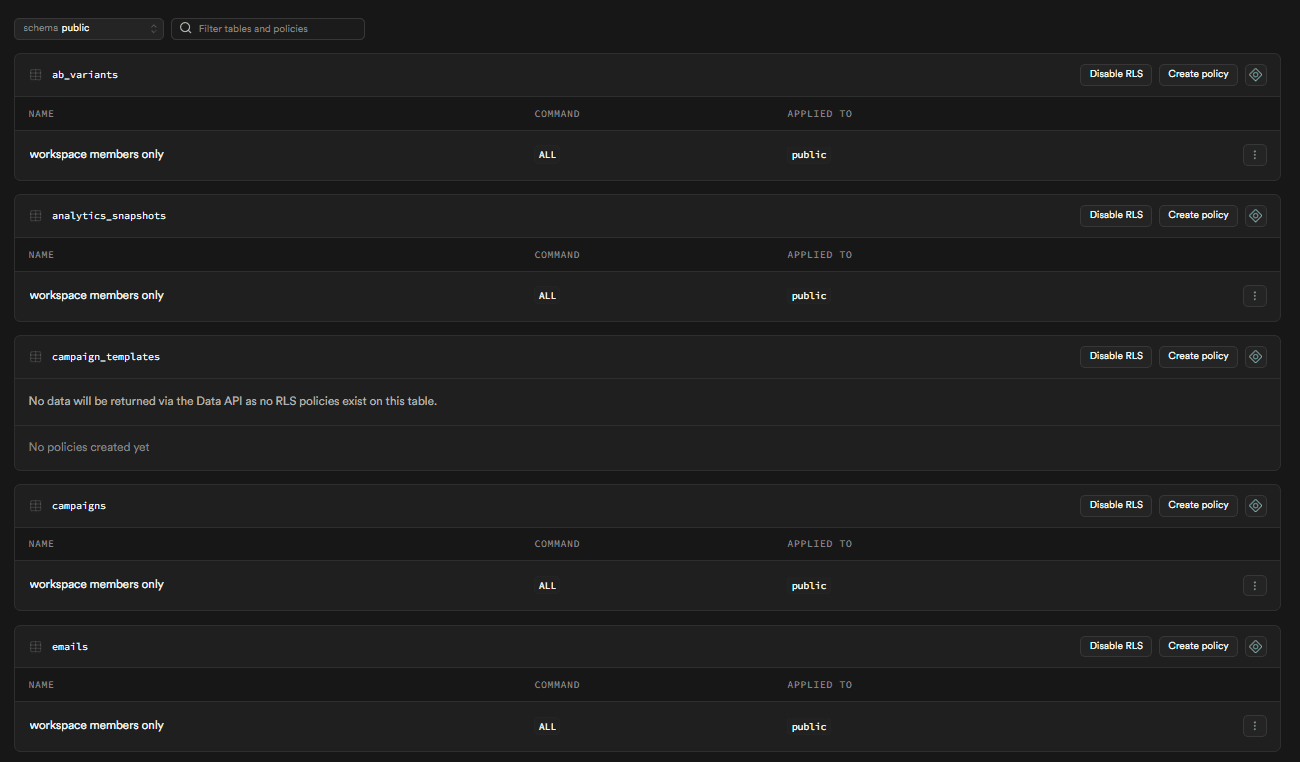The image size is (1300, 762).
Task: Click the table icon beside analytics_snapshots
Action: pos(36,216)
